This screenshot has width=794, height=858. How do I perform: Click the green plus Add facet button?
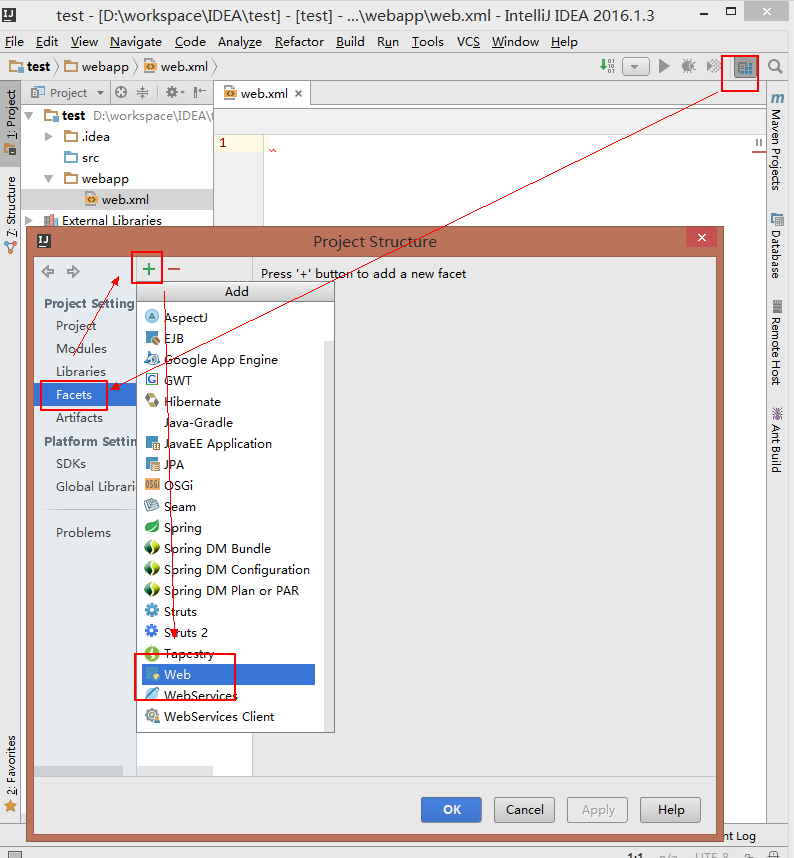point(148,269)
